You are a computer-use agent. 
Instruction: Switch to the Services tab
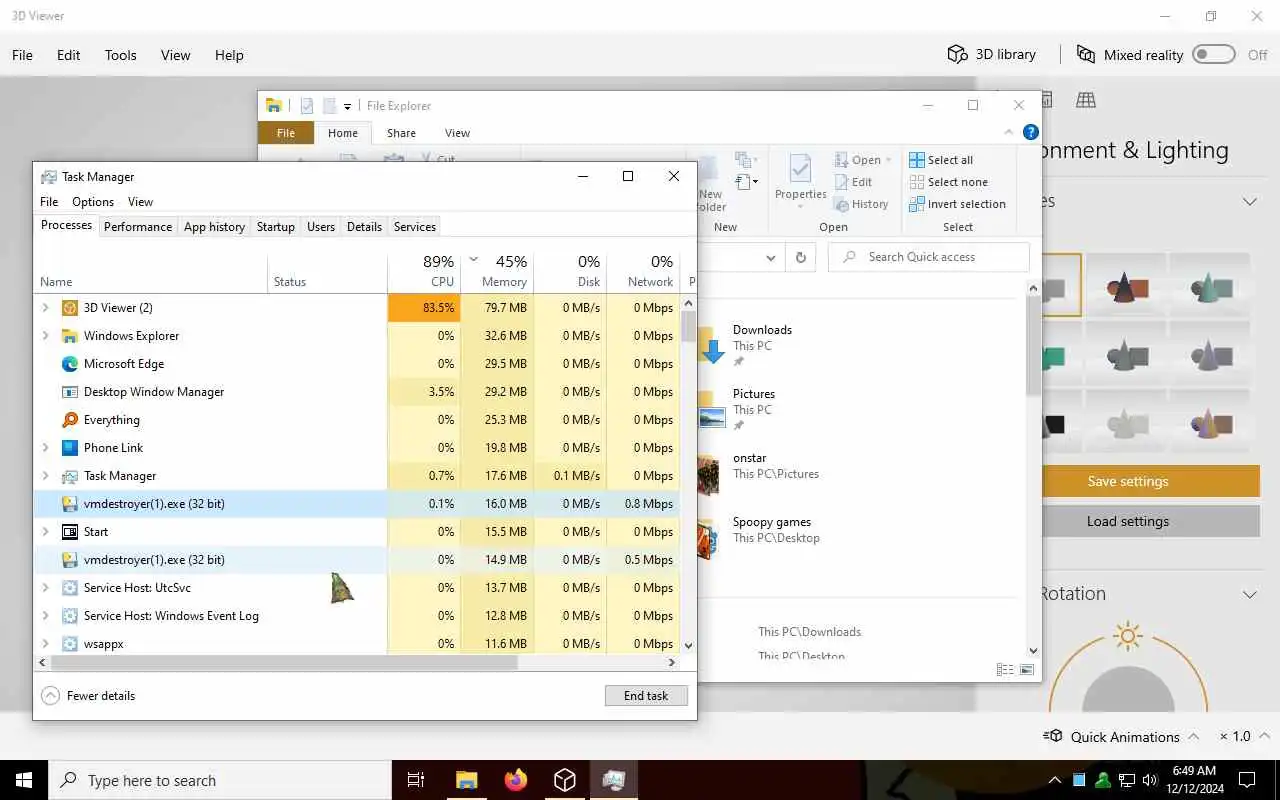[415, 227]
